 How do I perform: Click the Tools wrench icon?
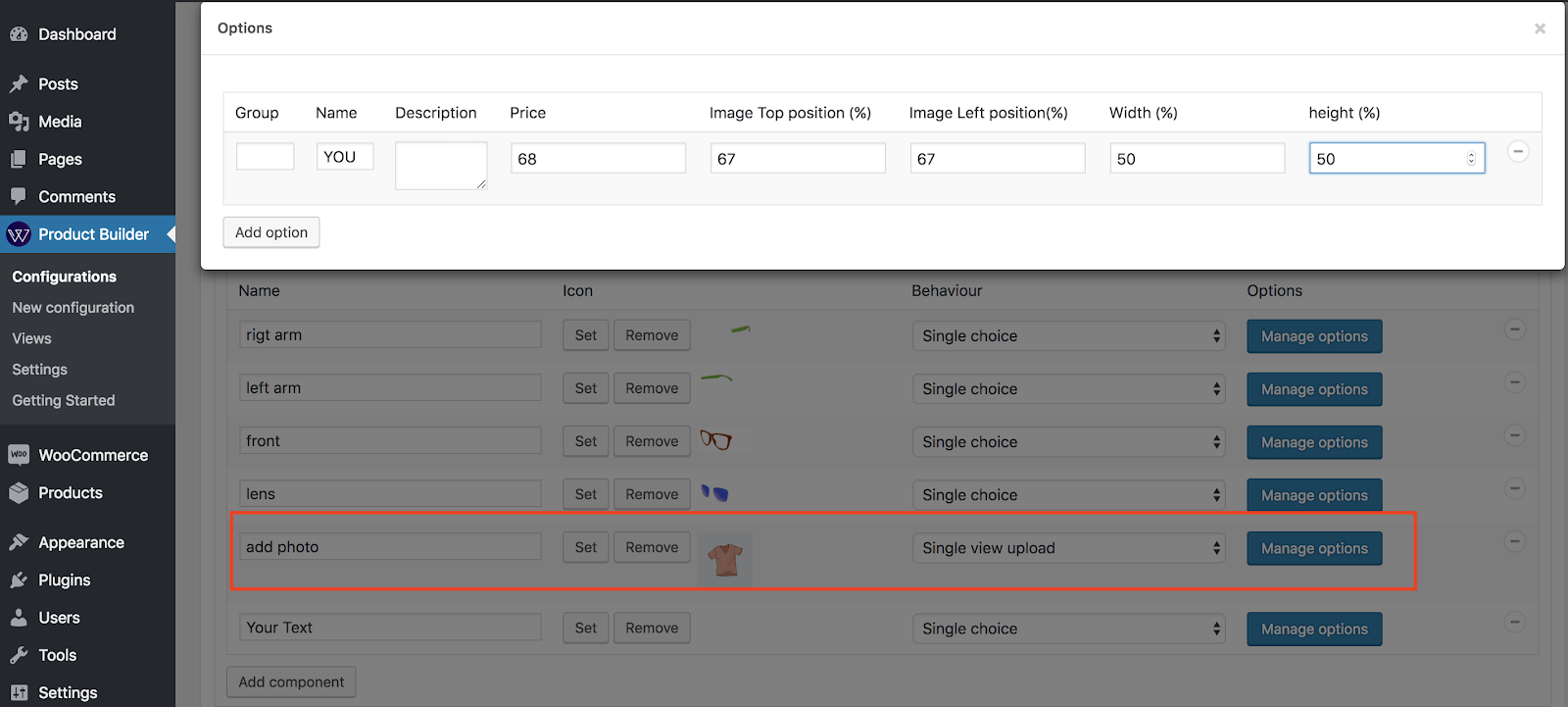click(x=19, y=655)
